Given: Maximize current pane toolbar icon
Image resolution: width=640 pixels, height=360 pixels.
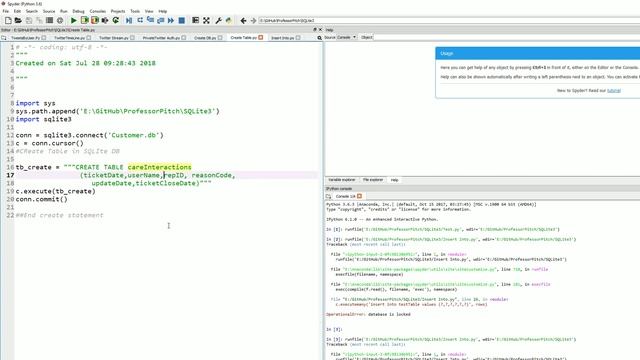Looking at the screenshot, I should (196, 20).
